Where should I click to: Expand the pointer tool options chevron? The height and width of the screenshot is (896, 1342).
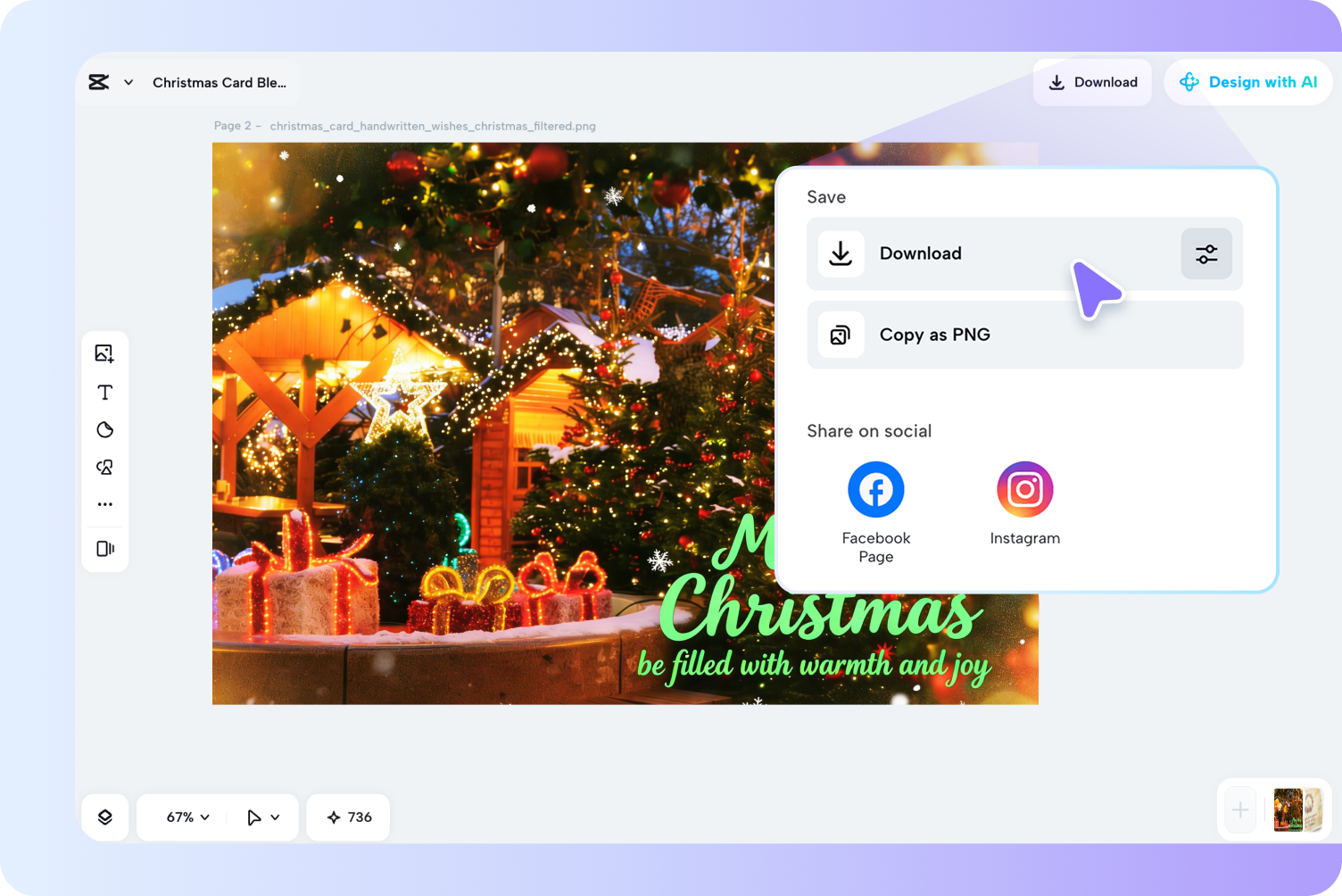pyautogui.click(x=275, y=817)
